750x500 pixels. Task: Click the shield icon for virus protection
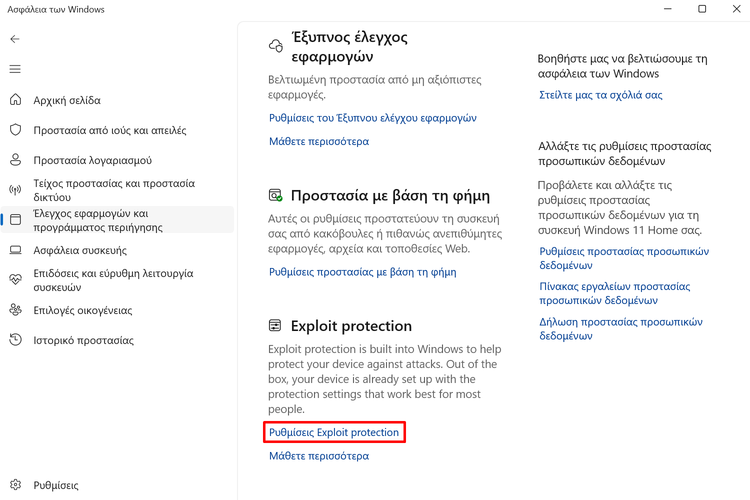[15, 130]
